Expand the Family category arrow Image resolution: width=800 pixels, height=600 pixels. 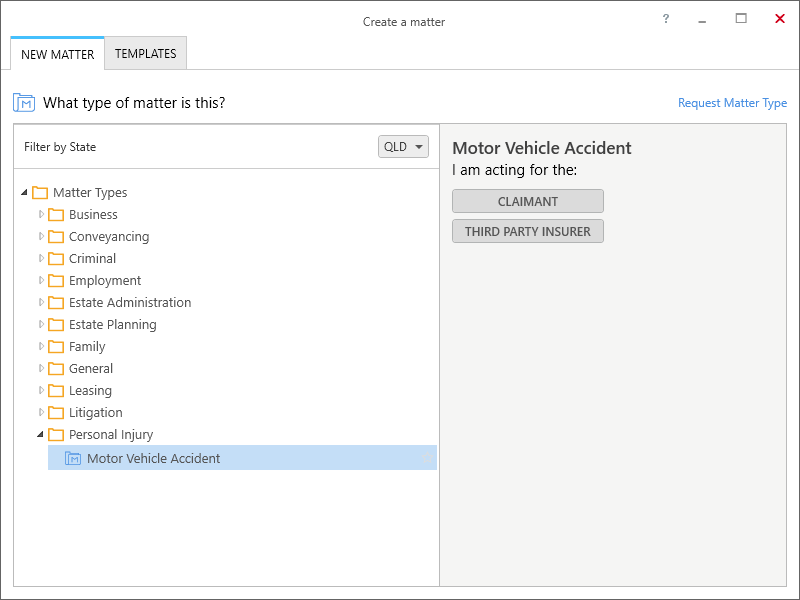click(41, 346)
